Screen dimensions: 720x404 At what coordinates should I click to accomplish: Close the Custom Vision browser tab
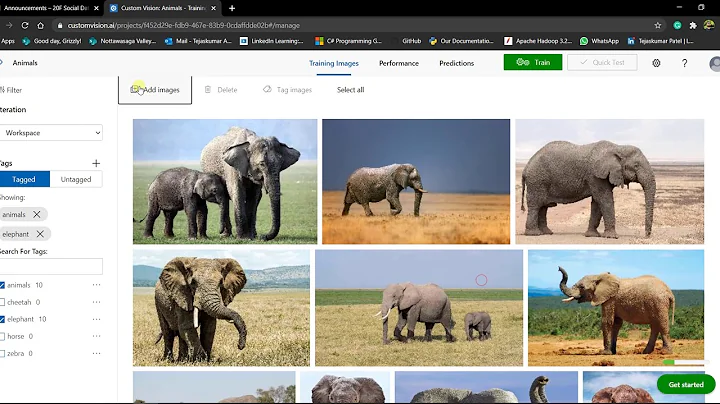point(213,8)
